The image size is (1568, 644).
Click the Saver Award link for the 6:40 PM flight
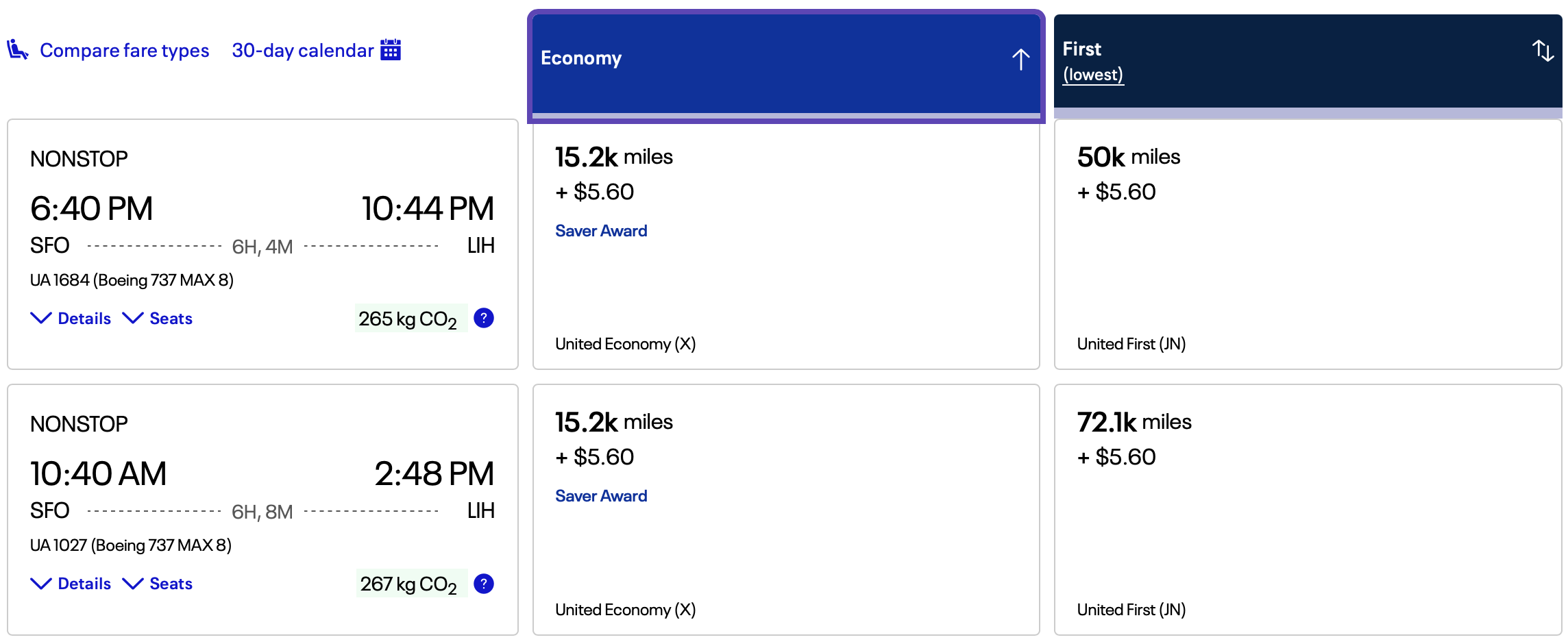tap(601, 230)
